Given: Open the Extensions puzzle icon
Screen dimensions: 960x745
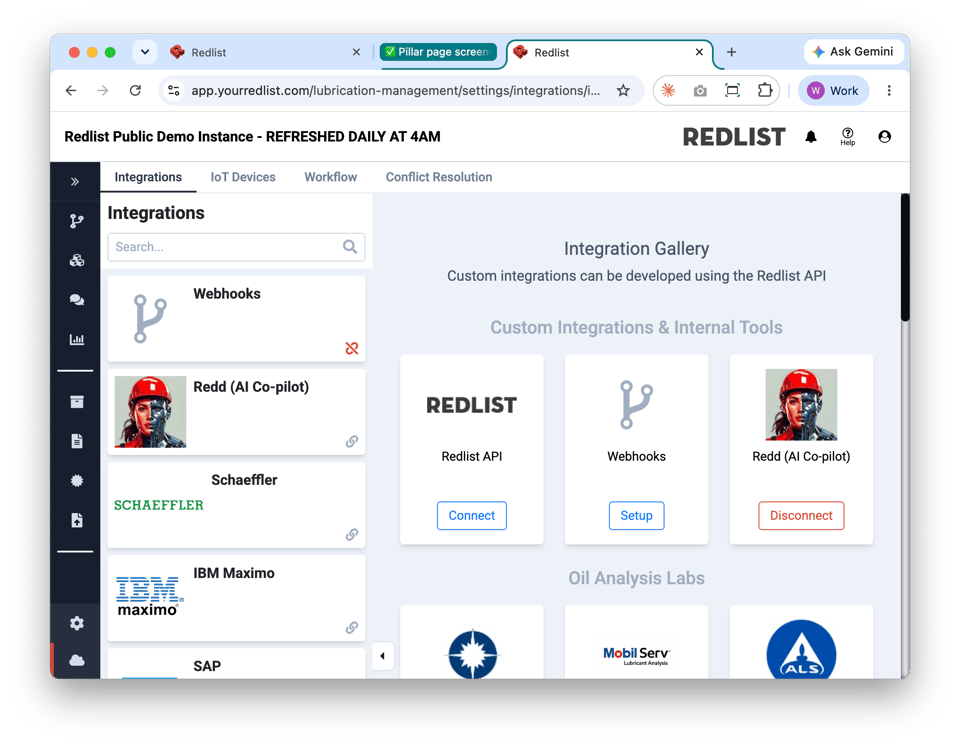Looking at the screenshot, I should tap(765, 91).
